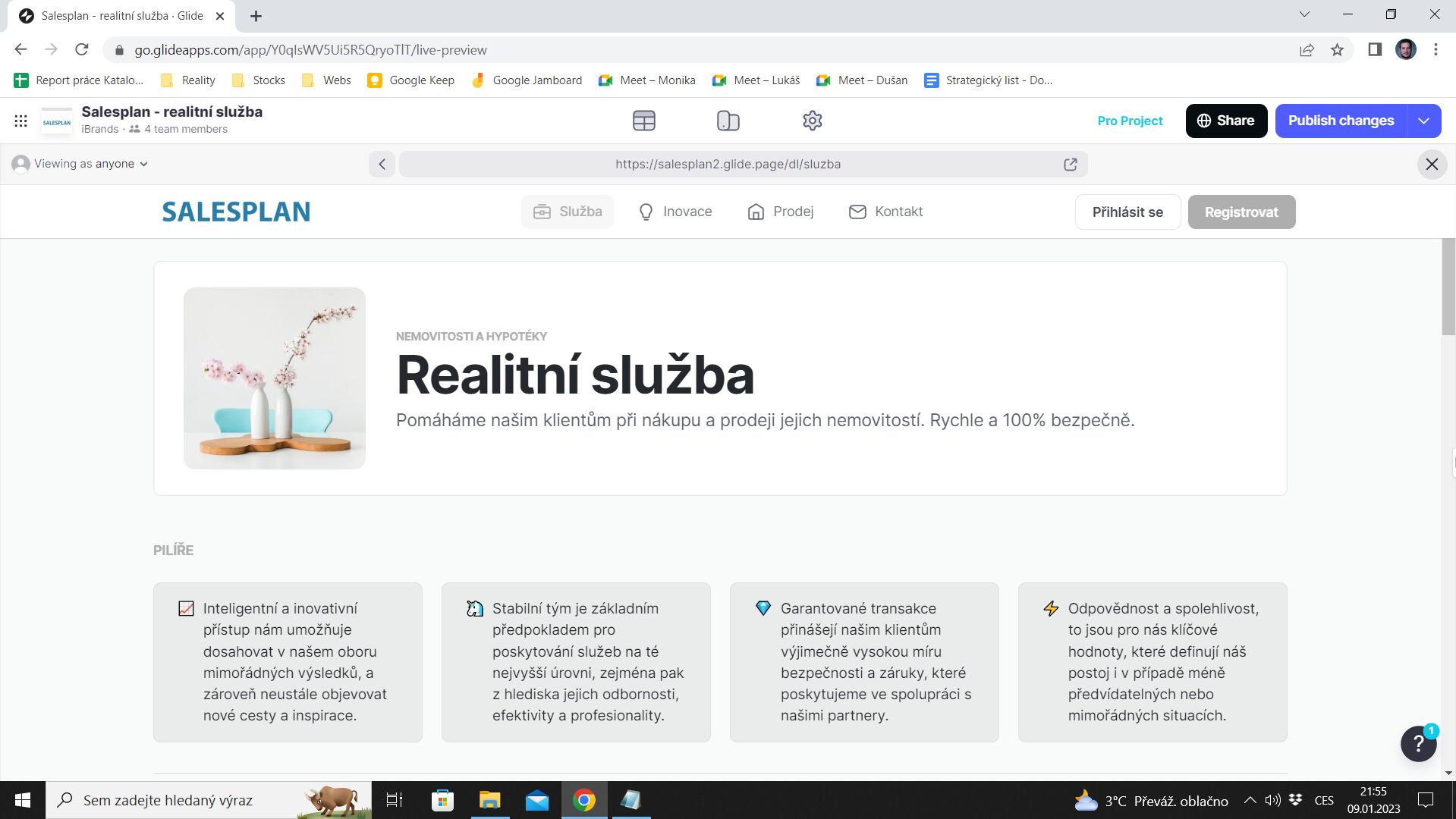Viewport: 1456px width, 819px height.
Task: Click the Registrovat button
Action: coord(1241,212)
